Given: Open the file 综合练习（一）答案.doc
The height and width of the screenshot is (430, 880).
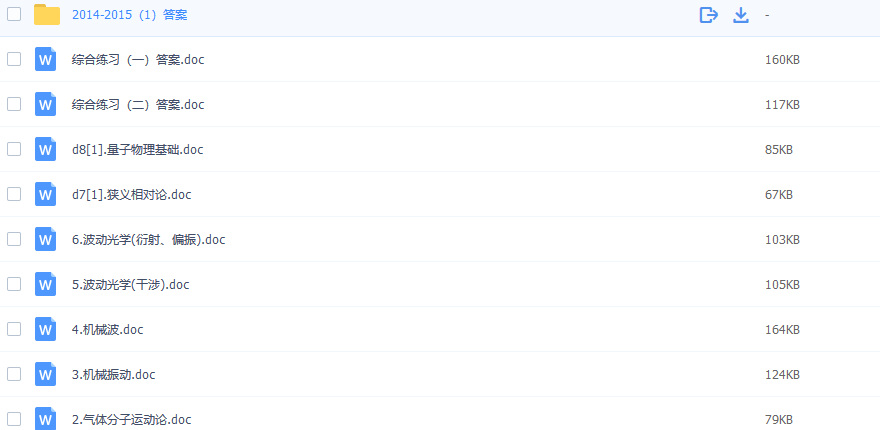Looking at the screenshot, I should pyautogui.click(x=138, y=60).
